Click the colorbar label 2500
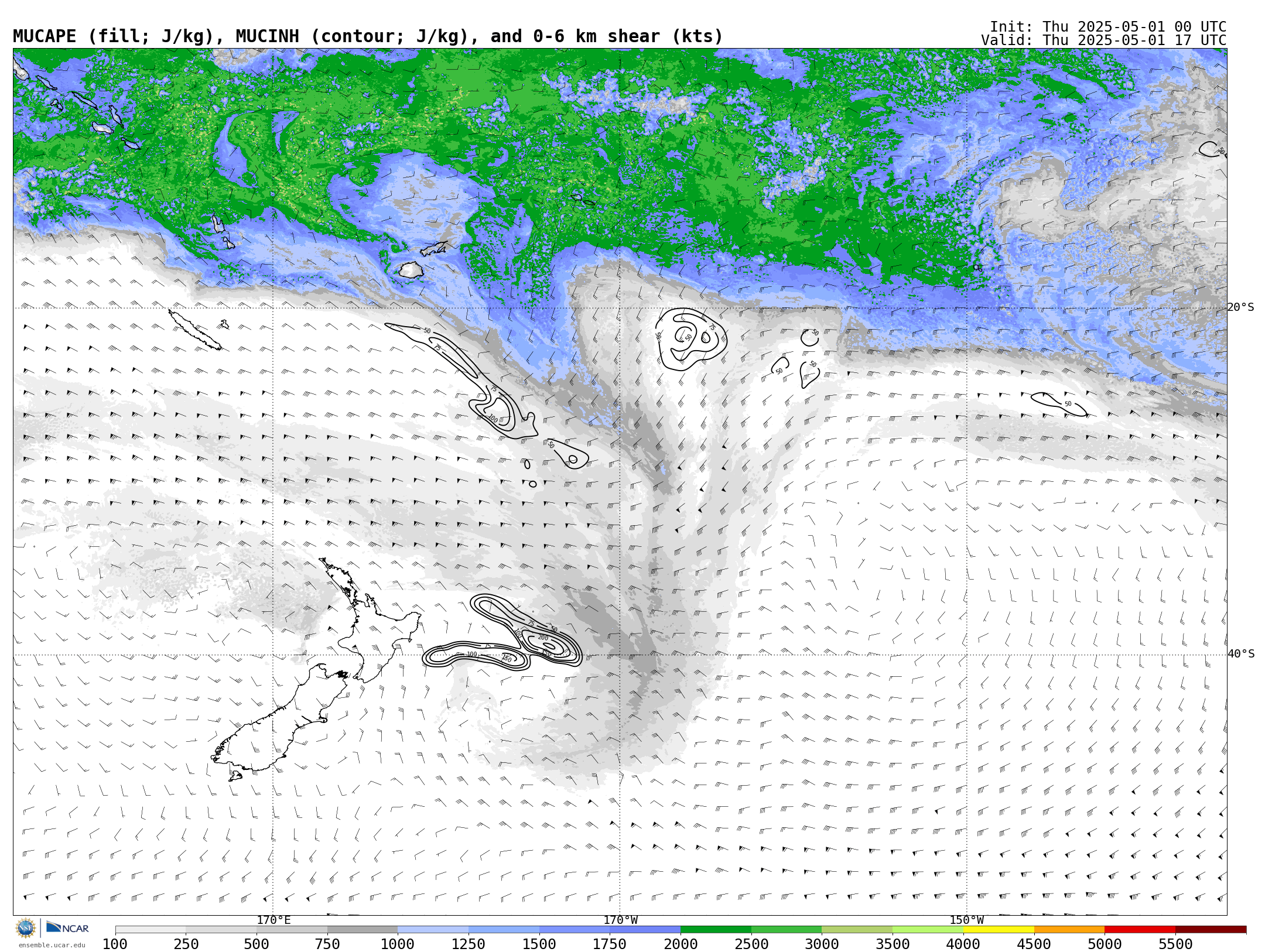The width and height of the screenshot is (1265, 952). click(751, 944)
